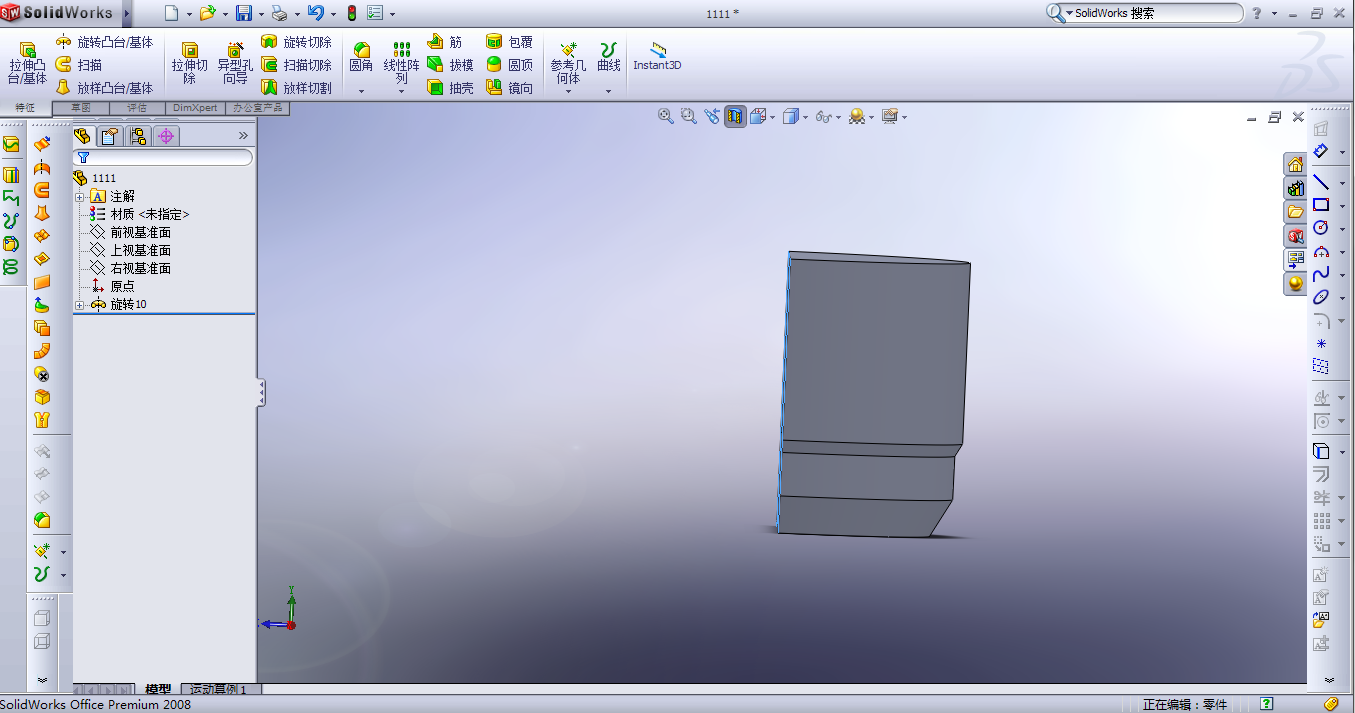Open the 异型孔向导 hole wizard
Image resolution: width=1355 pixels, height=713 pixels.
[x=236, y=64]
